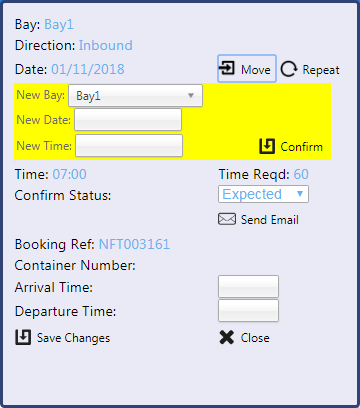
Task: Click the Repeat button text
Action: pos(321,70)
